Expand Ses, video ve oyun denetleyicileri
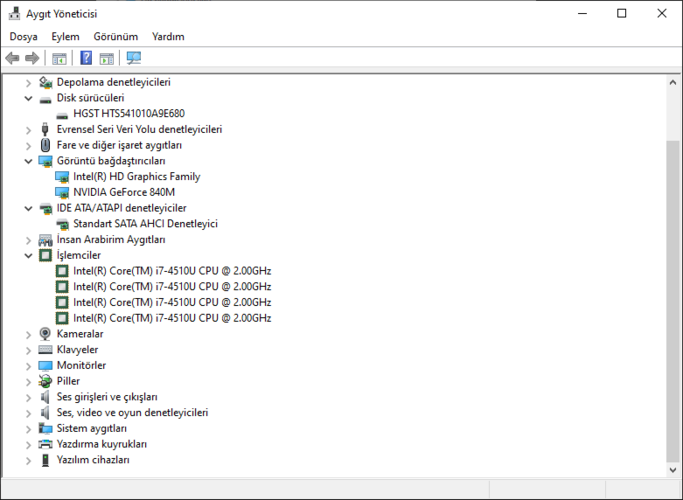 tap(28, 413)
